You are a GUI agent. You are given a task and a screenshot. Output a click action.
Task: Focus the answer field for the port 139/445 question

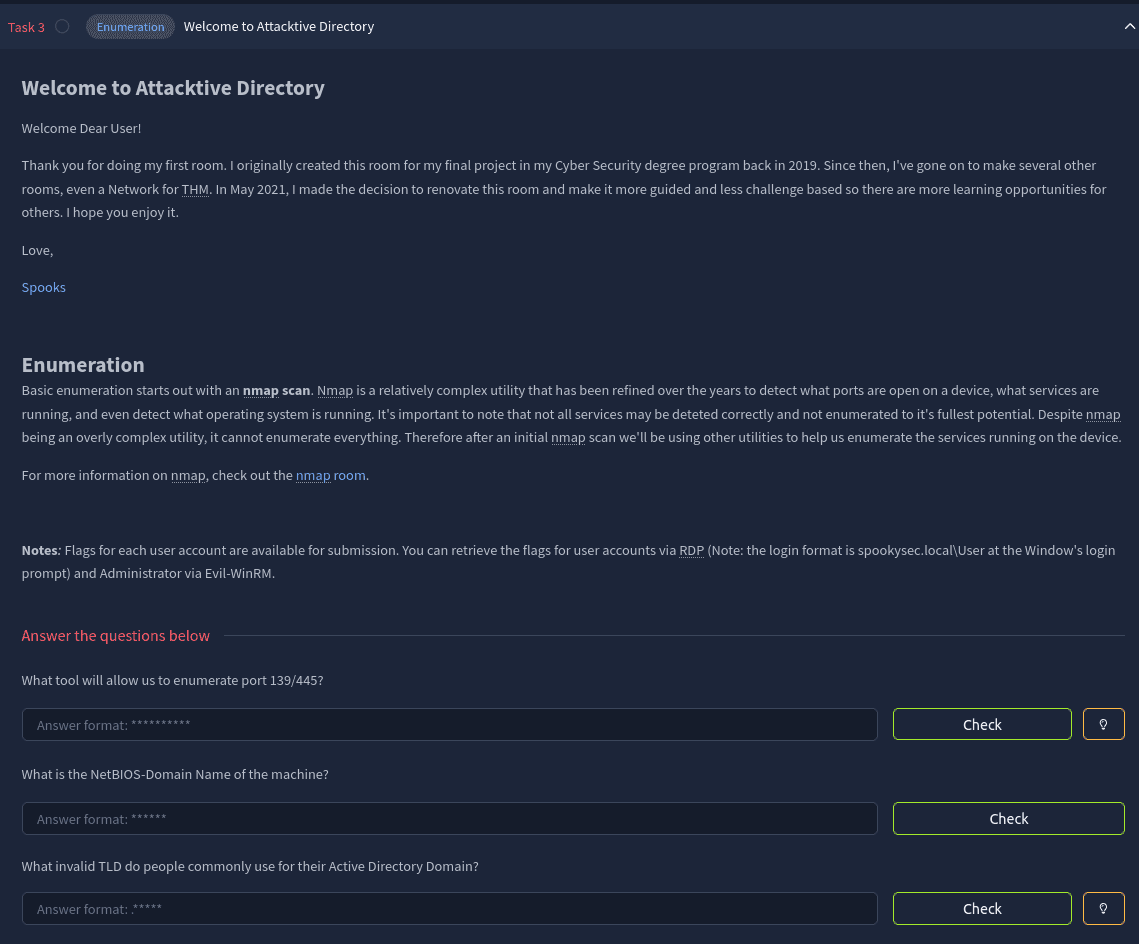coord(449,724)
